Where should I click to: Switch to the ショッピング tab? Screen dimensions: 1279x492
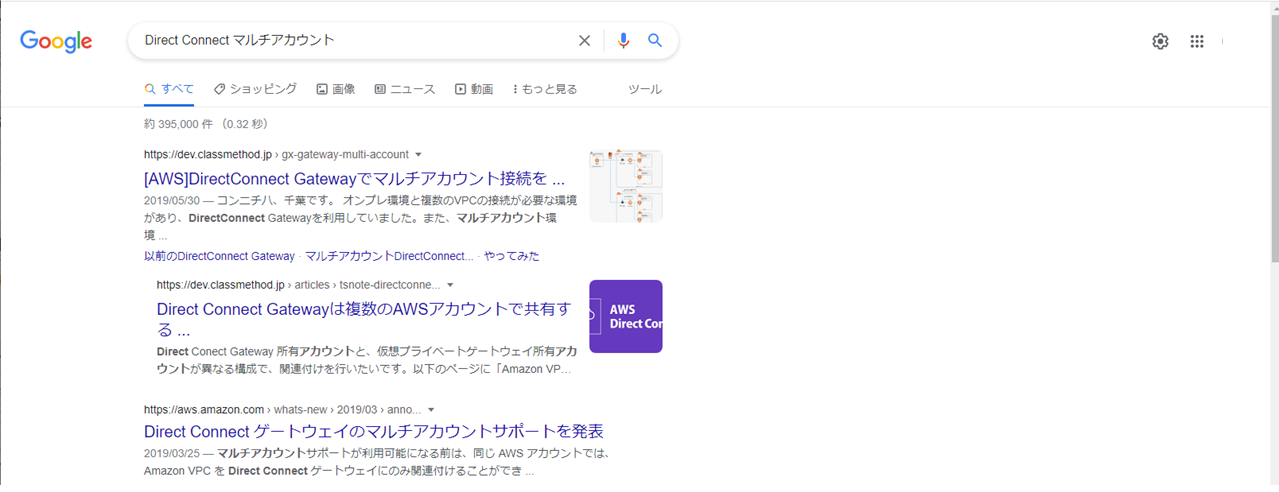pyautogui.click(x=255, y=89)
